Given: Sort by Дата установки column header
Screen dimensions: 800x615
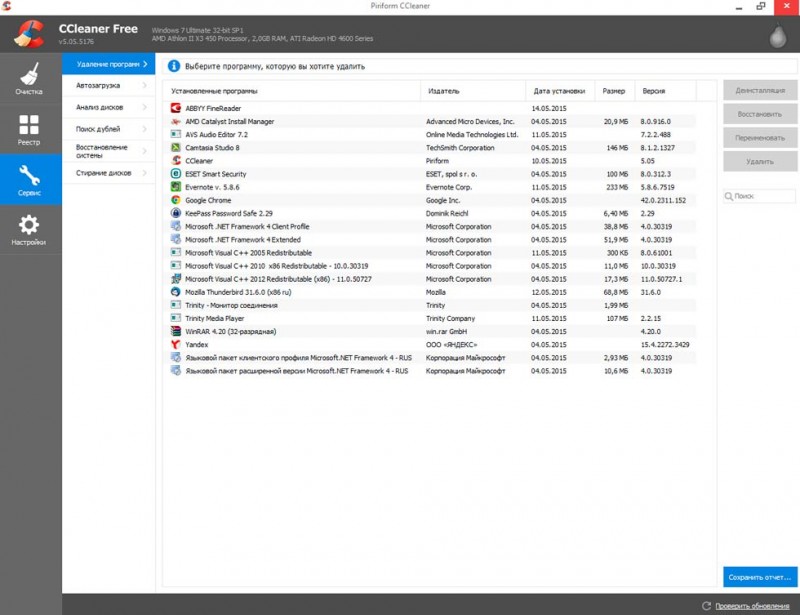Looking at the screenshot, I should [560, 91].
